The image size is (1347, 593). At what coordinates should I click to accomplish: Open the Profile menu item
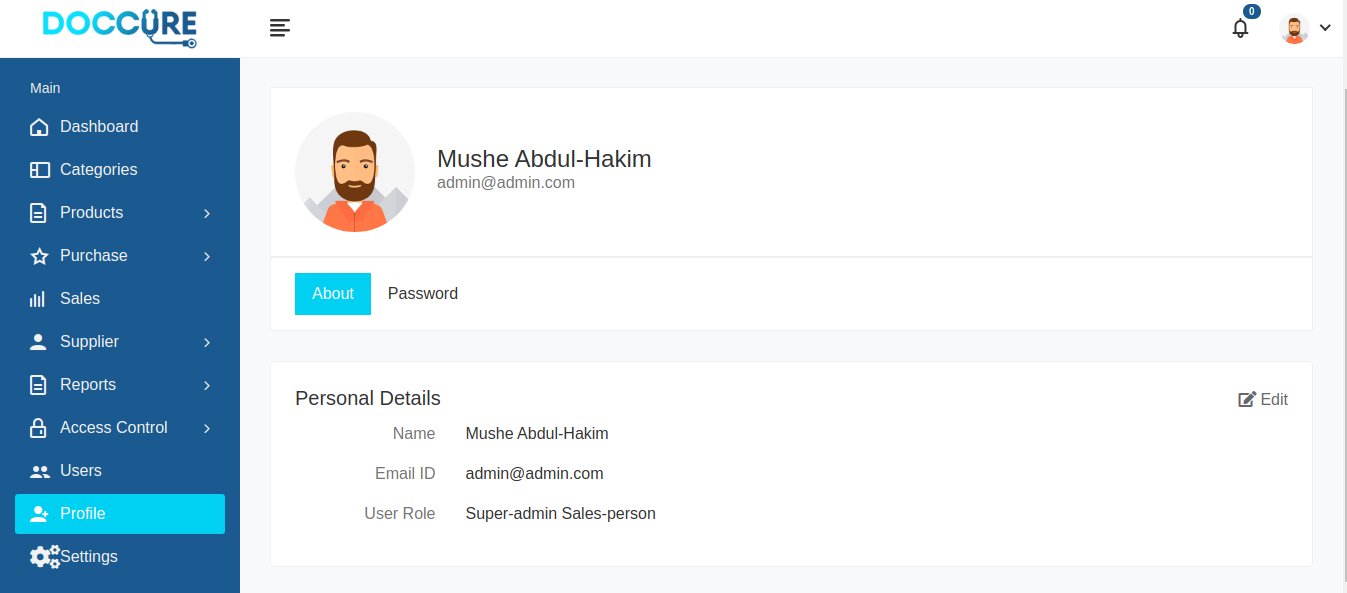point(120,514)
